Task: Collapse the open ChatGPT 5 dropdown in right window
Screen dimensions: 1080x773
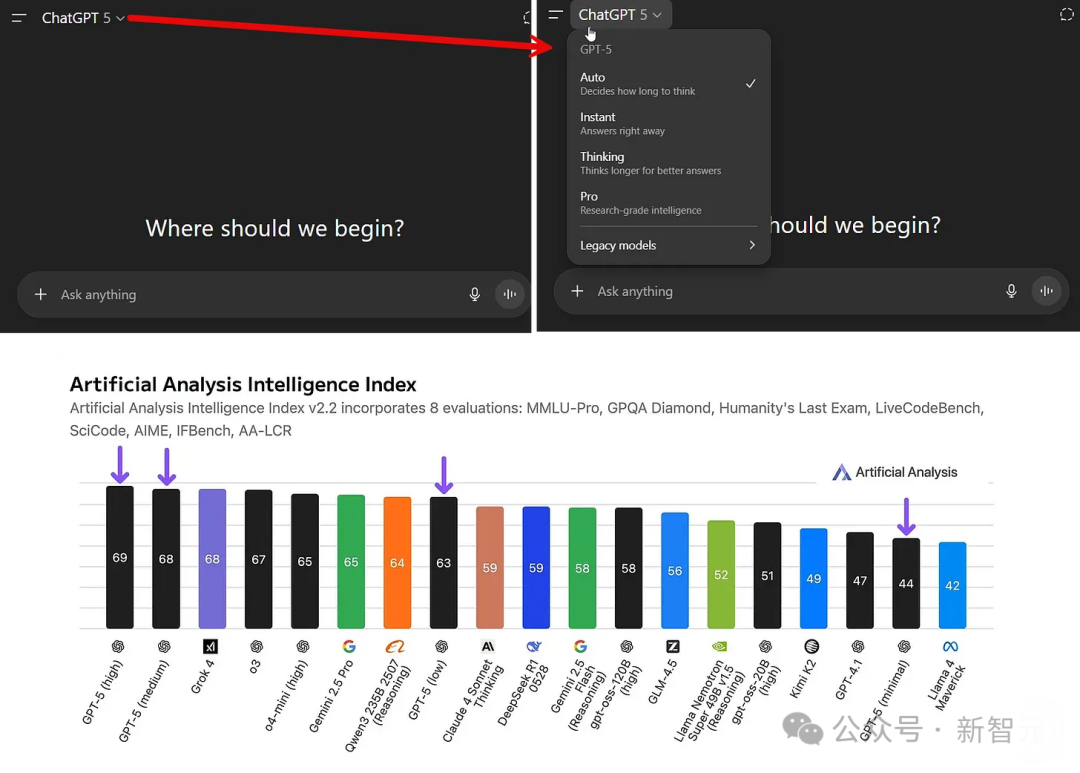Action: coord(620,15)
